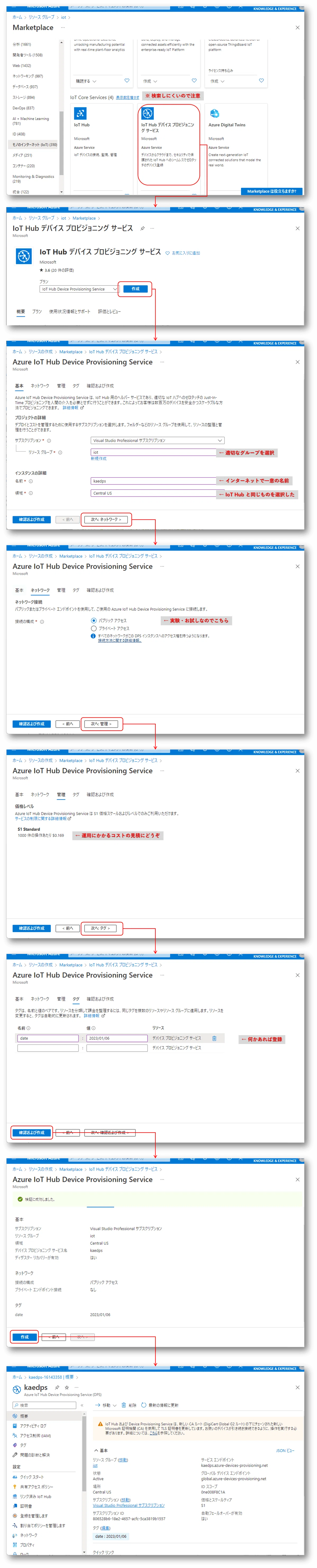The height and width of the screenshot is (1568, 317).
Task: Select the プライベート アクセス radio button
Action: pyautogui.click(x=93, y=629)
